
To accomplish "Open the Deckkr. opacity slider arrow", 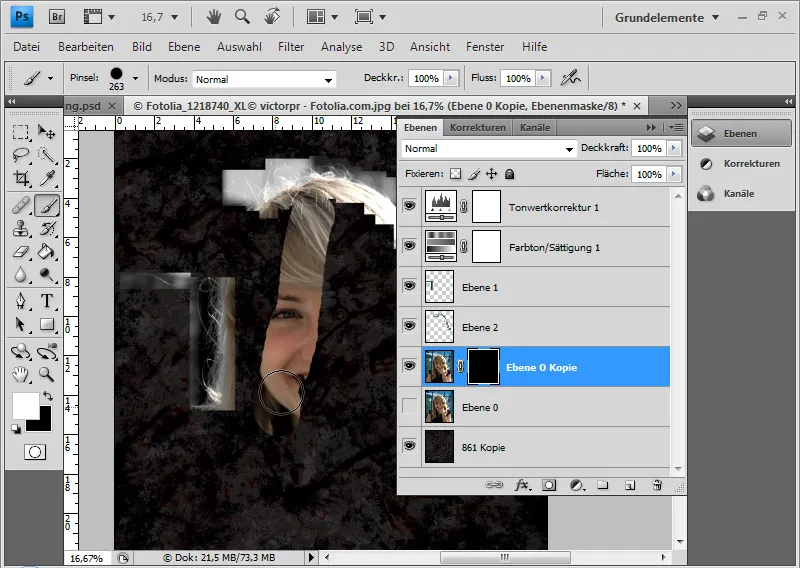I will 451,78.
